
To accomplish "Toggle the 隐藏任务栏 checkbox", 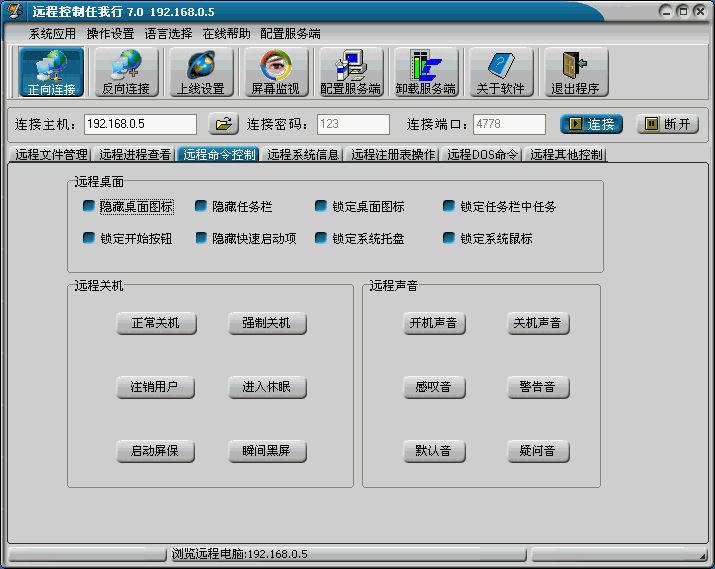I will pyautogui.click(x=201, y=207).
